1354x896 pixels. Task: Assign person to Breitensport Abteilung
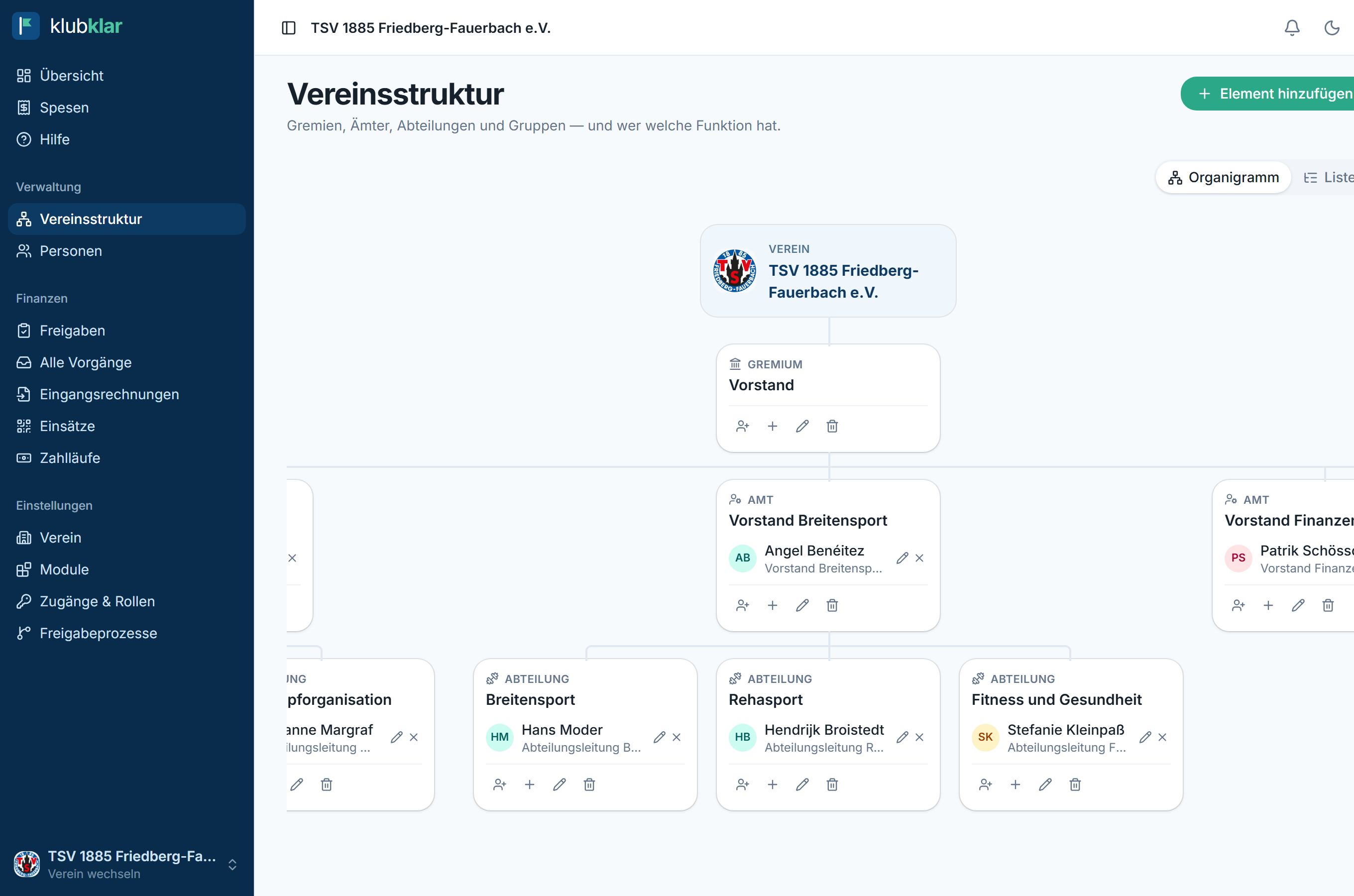pos(499,785)
